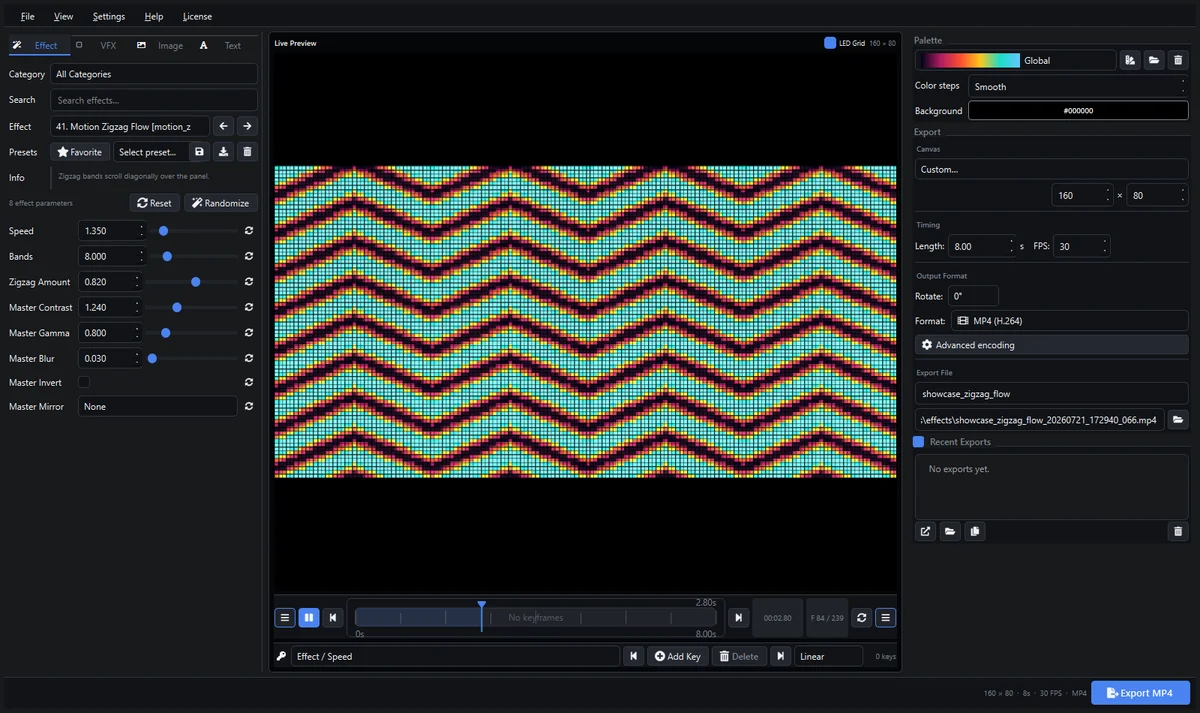Click the palette edit icon beside Global
The width and height of the screenshot is (1200, 713).
tap(1130, 60)
